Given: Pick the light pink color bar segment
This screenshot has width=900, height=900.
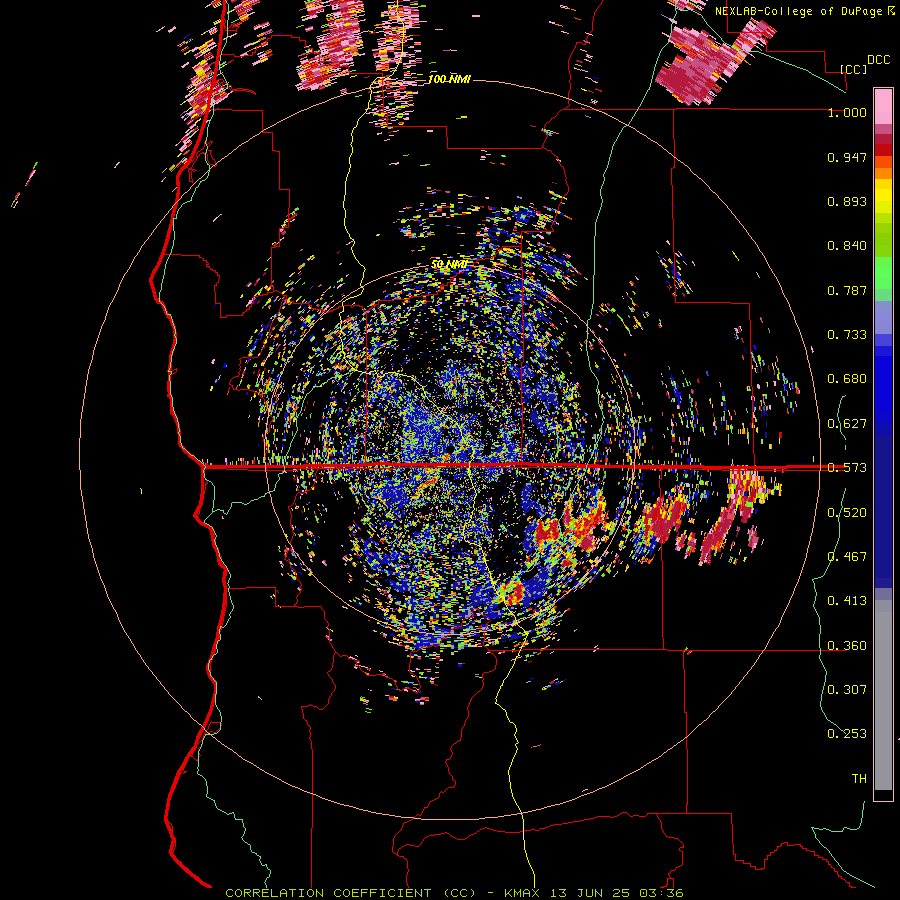Looking at the screenshot, I should (883, 107).
